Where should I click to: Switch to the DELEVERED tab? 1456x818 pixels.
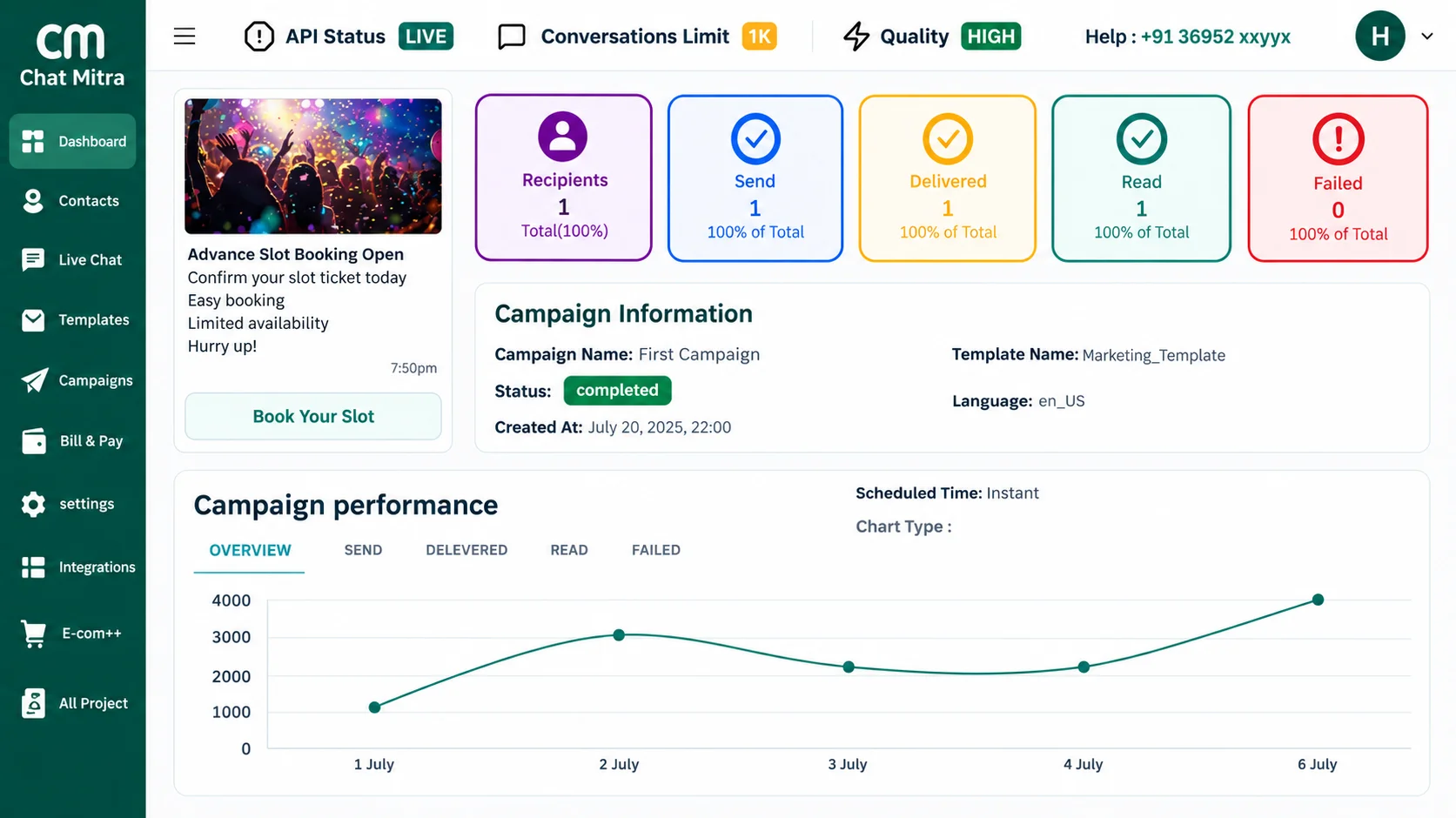466,551
